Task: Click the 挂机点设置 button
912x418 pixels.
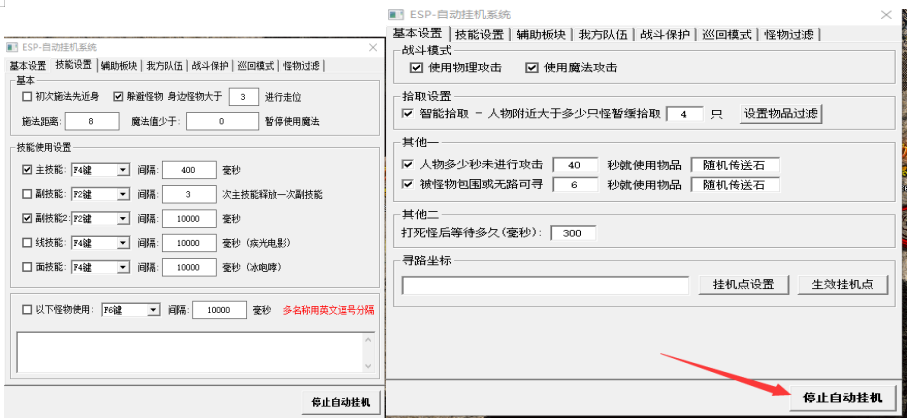Action: click(x=743, y=285)
